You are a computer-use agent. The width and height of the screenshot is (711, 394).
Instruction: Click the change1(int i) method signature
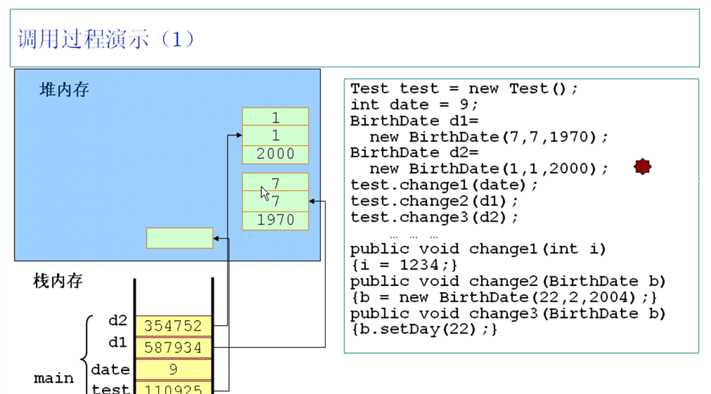[x=478, y=249]
